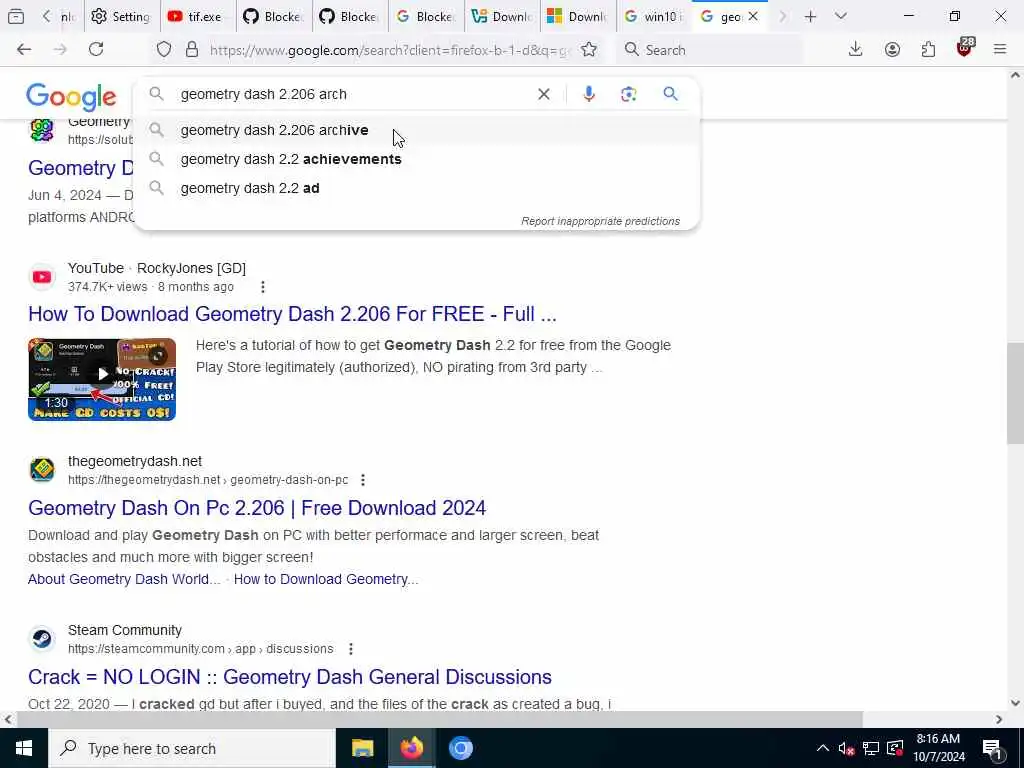Image resolution: width=1024 pixels, height=768 pixels.
Task: Close the current geo Google tab
Action: click(753, 17)
